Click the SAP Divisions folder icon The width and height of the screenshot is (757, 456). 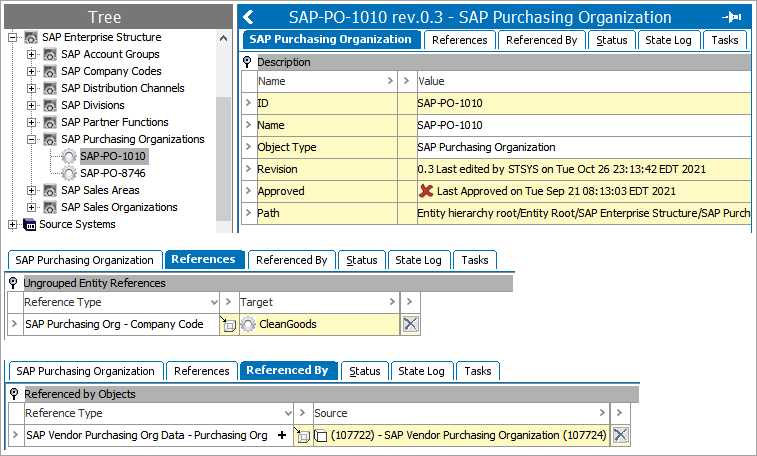(50, 105)
